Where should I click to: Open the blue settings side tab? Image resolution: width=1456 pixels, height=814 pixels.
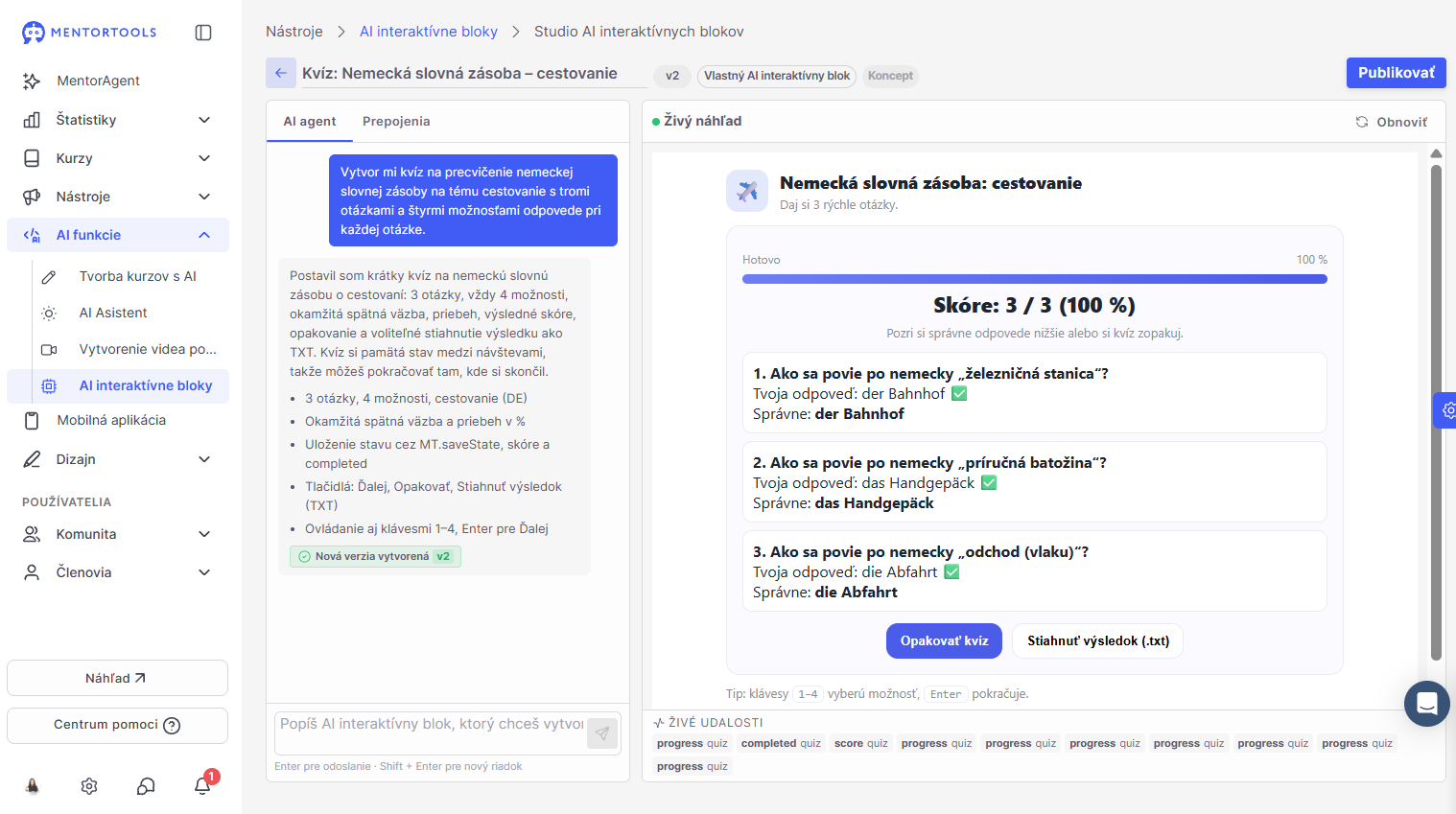[1445, 410]
